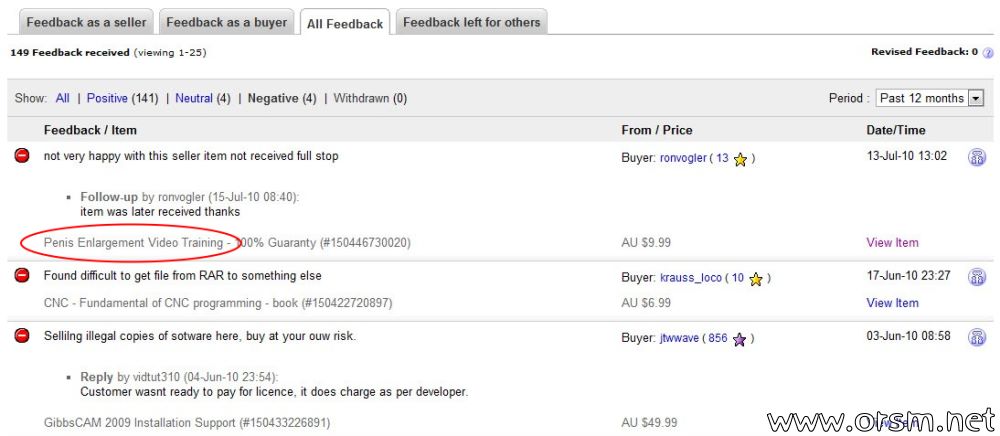Image resolution: width=1000 pixels, height=436 pixels.
Task: Click the report icon next to 03-Jun-10 date
Action: click(x=977, y=337)
